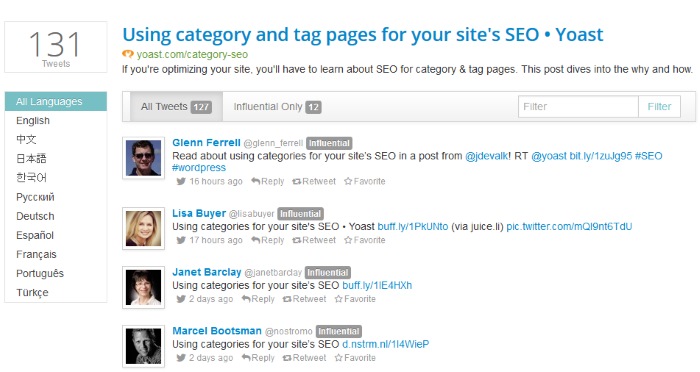Click the Yoast favicon next to yoast.com URL
This screenshot has height=372, width=700.
click(x=128, y=54)
